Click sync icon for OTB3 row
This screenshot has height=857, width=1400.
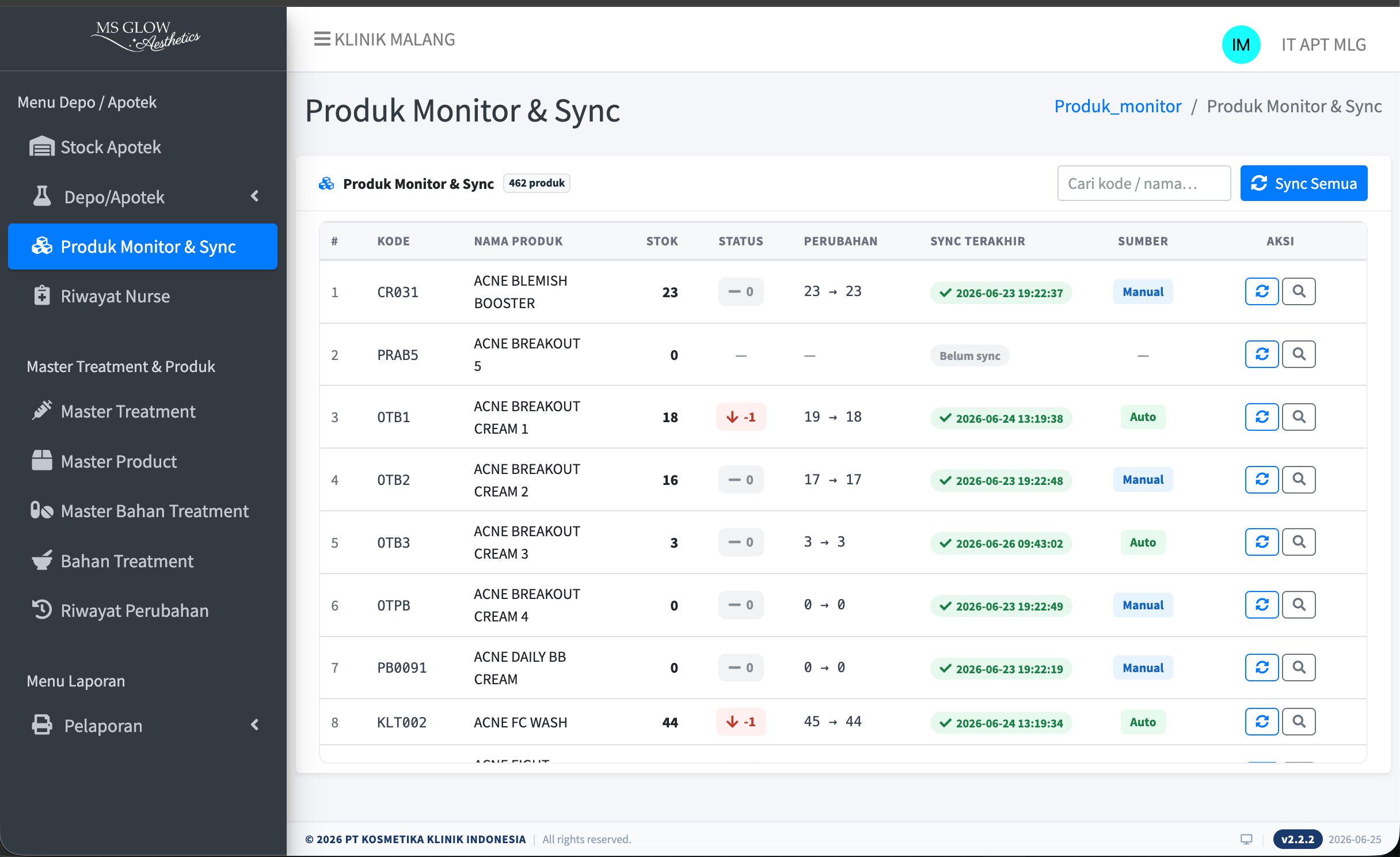pyautogui.click(x=1261, y=542)
